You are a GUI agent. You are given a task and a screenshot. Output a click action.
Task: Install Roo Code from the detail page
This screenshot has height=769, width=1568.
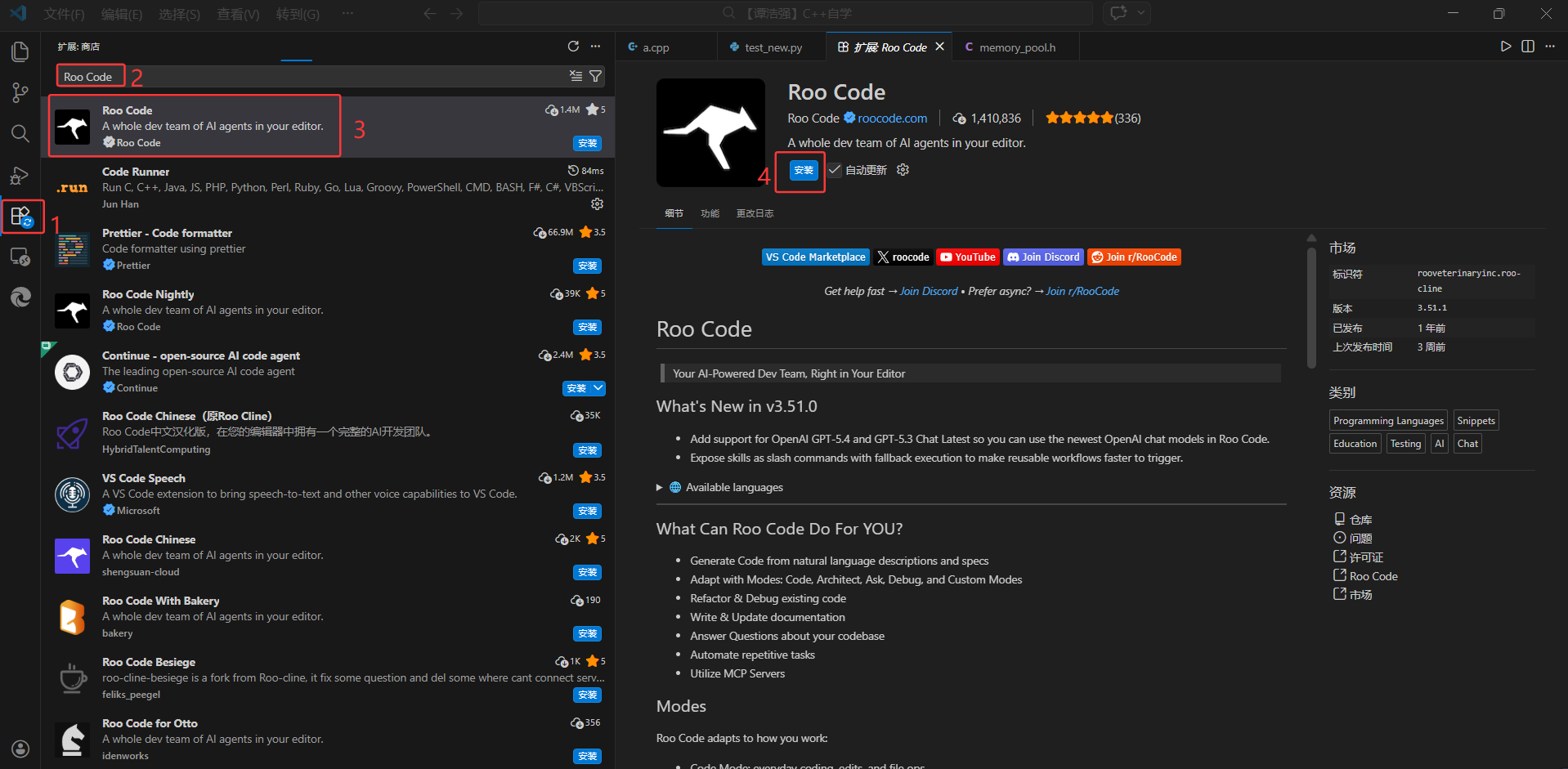point(804,170)
